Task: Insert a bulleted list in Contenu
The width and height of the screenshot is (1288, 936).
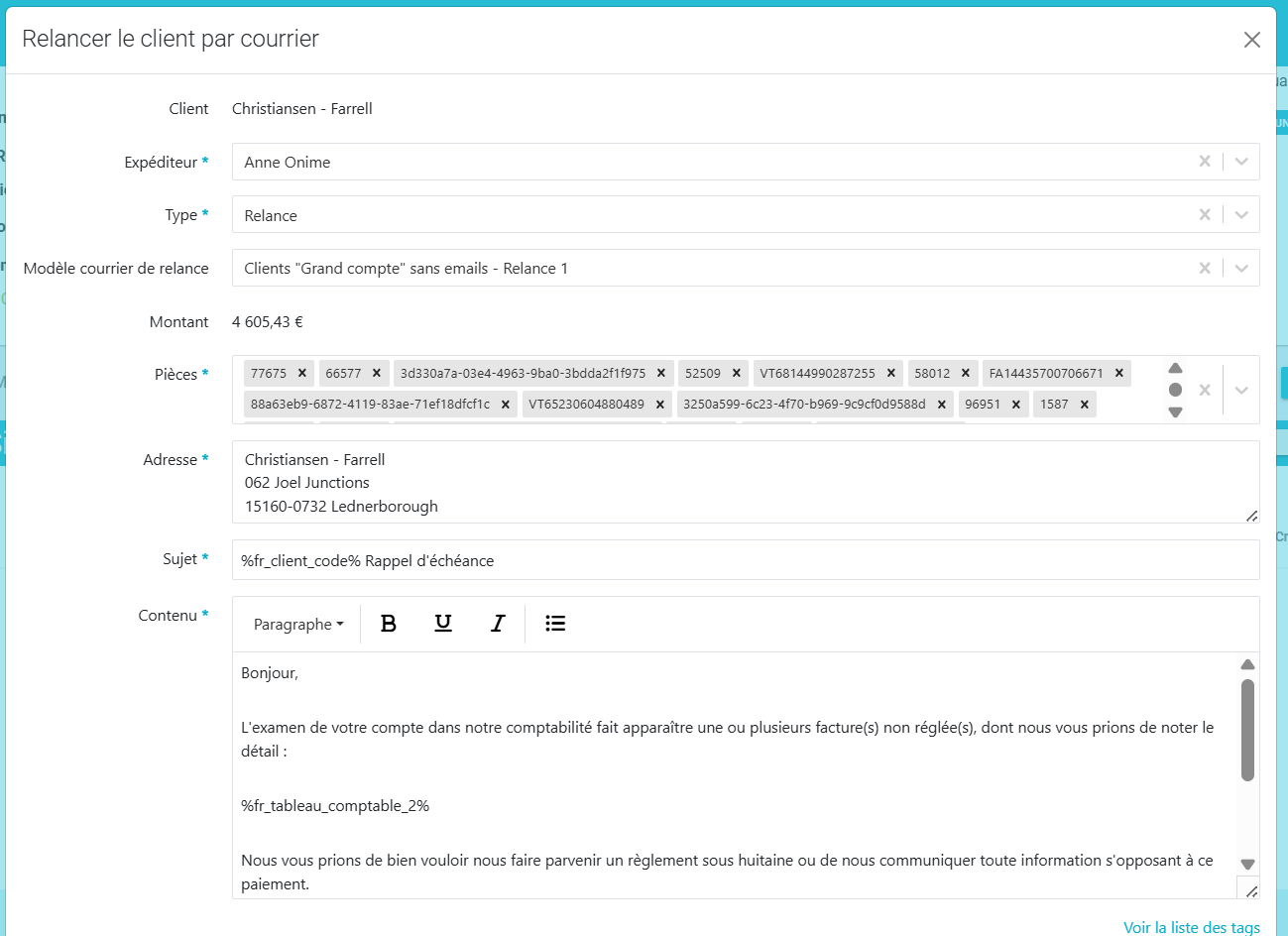Action: 555,624
